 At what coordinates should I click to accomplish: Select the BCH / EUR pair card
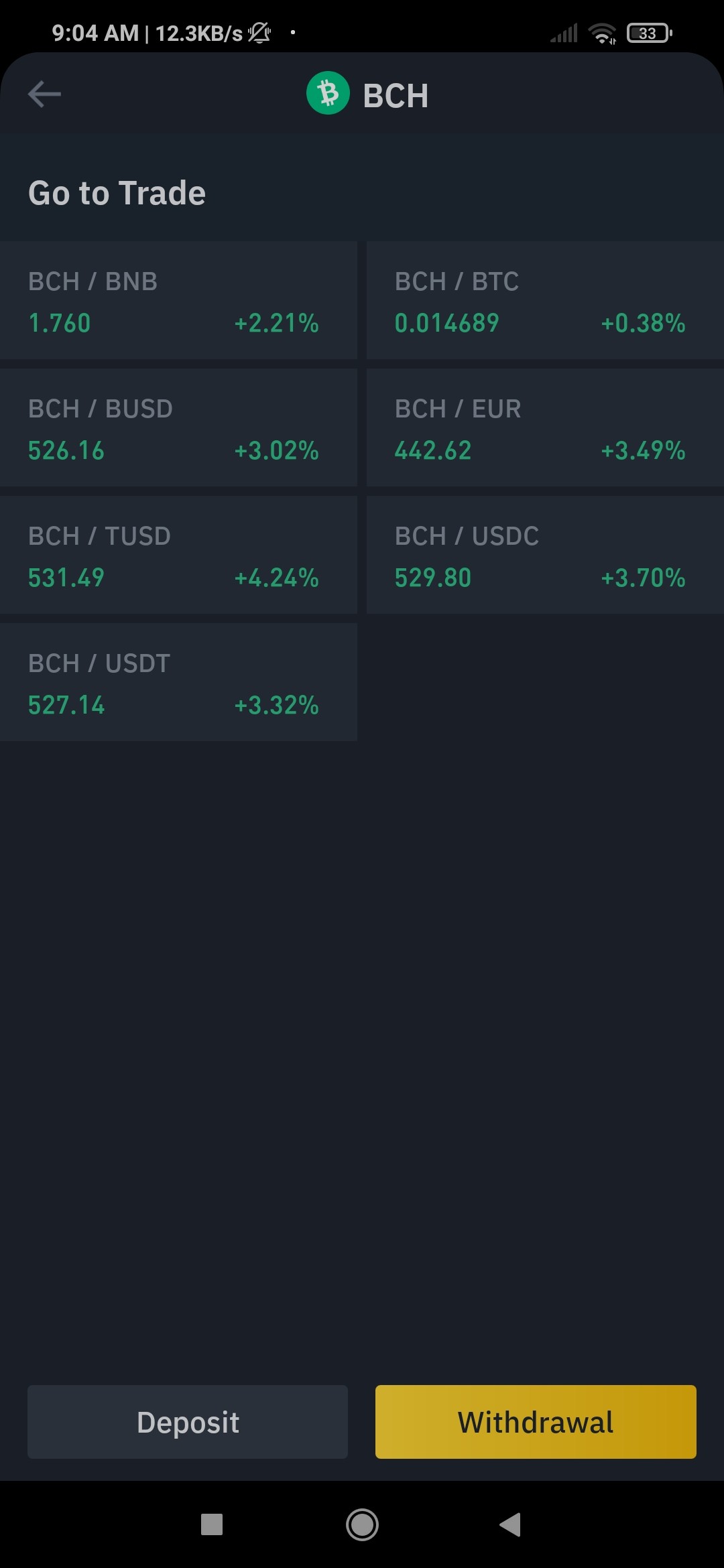click(545, 428)
